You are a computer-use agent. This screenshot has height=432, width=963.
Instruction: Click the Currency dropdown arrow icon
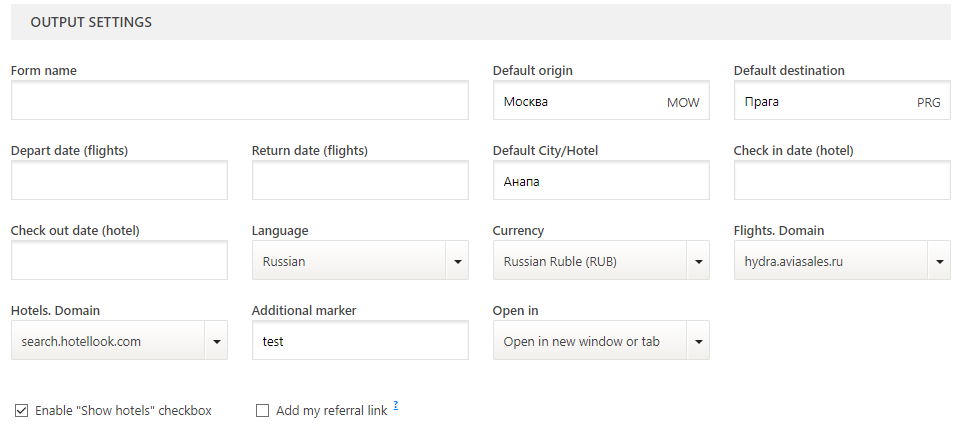698,261
